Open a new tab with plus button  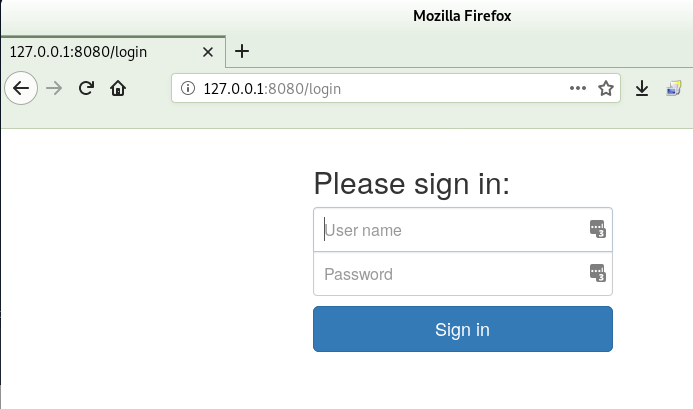(x=242, y=51)
